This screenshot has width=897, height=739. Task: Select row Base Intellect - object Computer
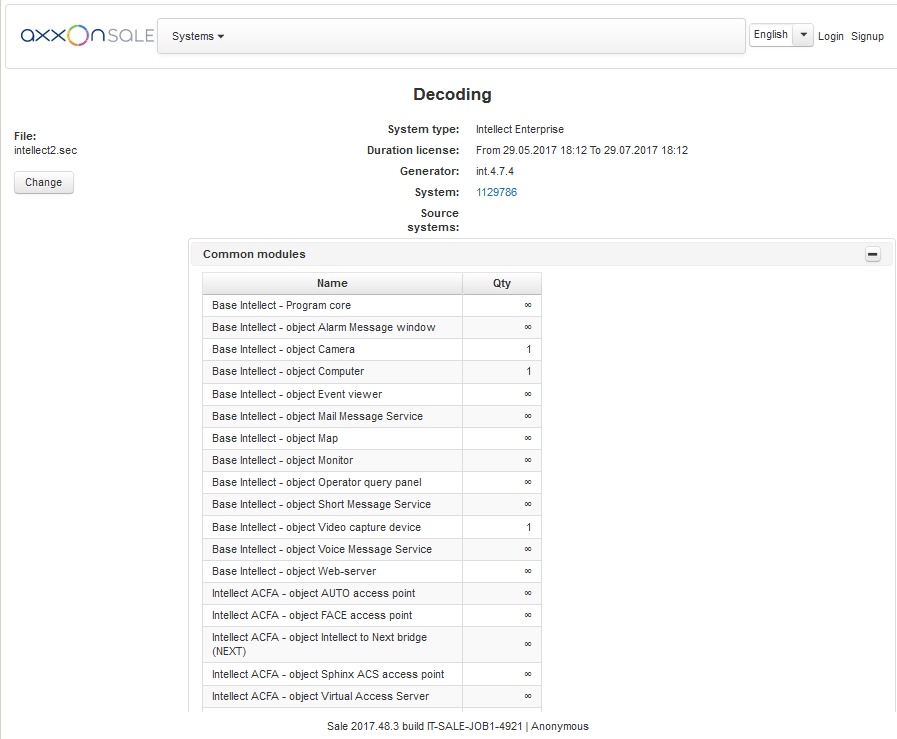(x=371, y=372)
